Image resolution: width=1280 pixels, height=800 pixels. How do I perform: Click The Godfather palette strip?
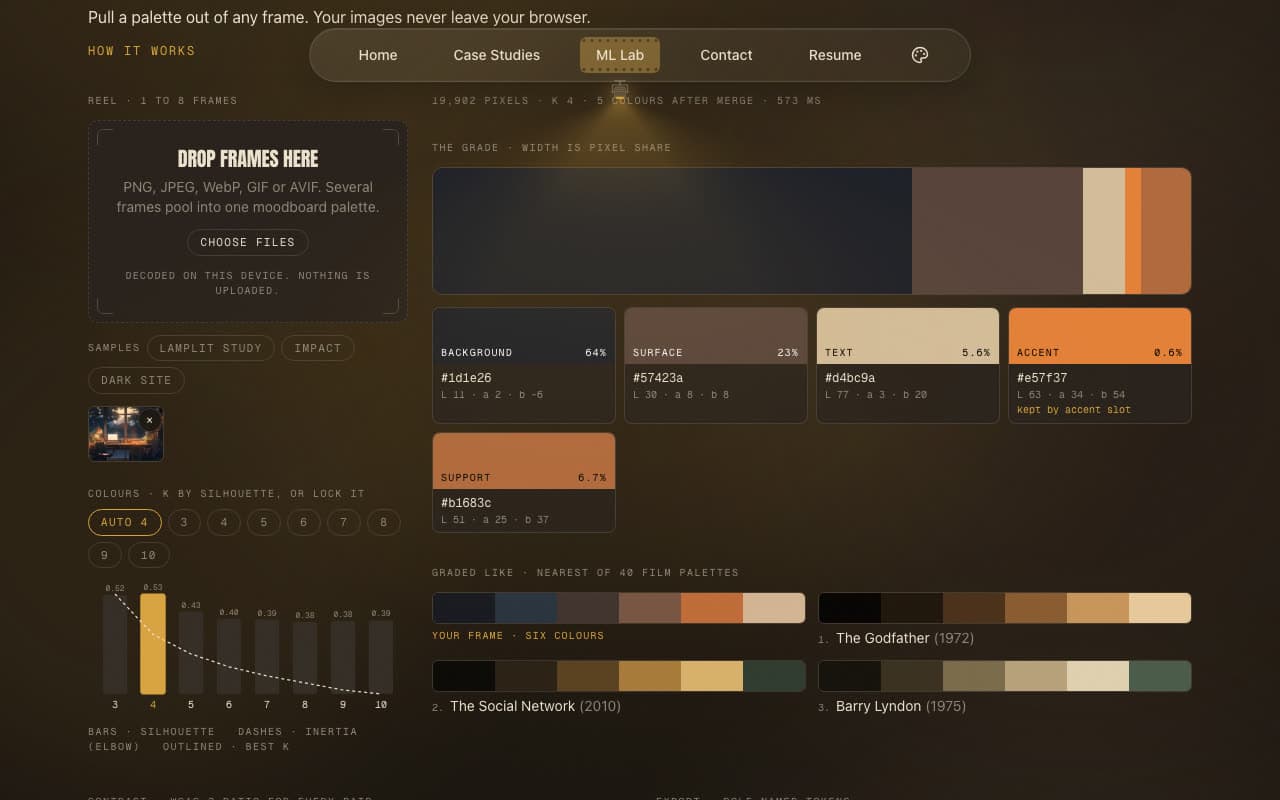tap(1005, 608)
